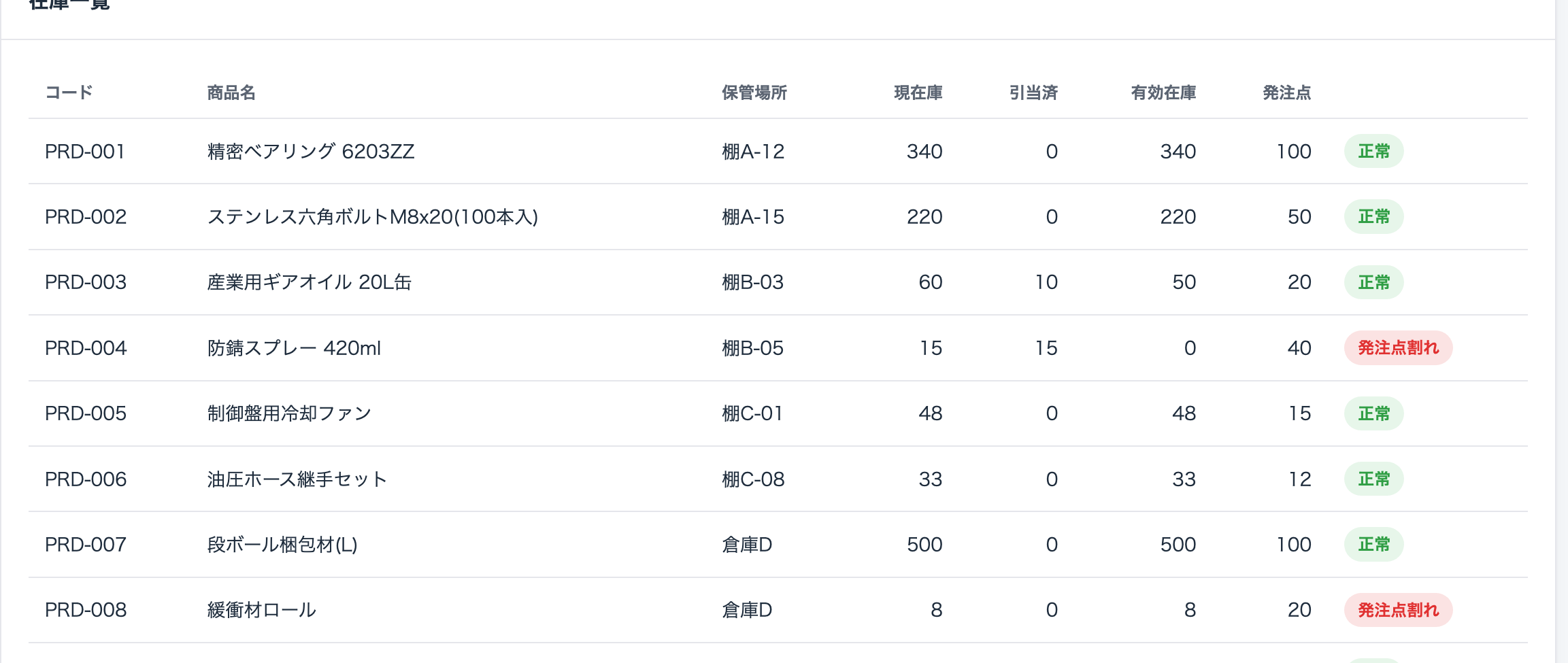The height and width of the screenshot is (663, 1568).
Task: Select 油圧ホース継手セット product name
Action: click(297, 479)
